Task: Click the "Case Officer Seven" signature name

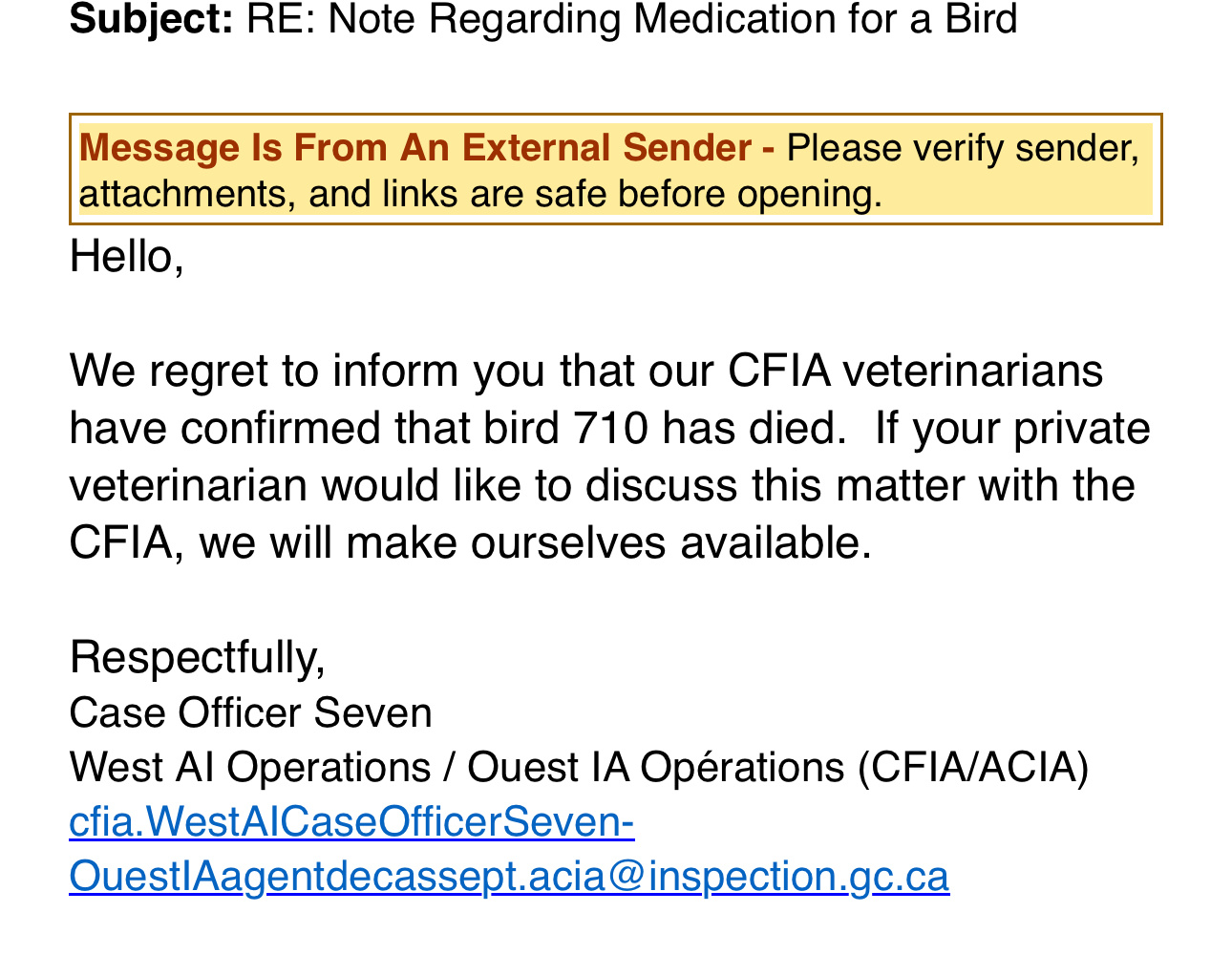Action: (x=250, y=712)
